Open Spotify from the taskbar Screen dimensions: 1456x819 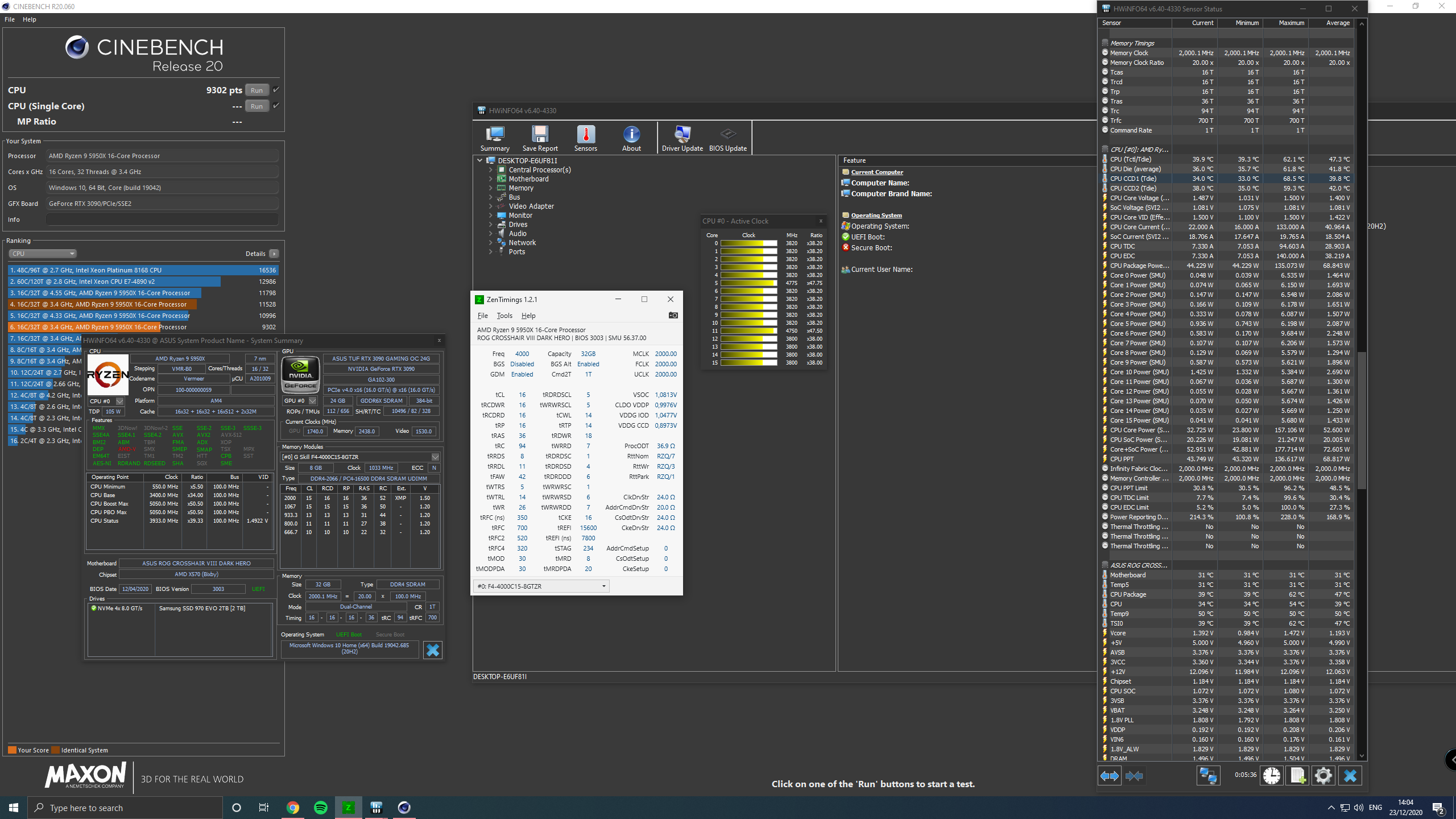click(320, 808)
